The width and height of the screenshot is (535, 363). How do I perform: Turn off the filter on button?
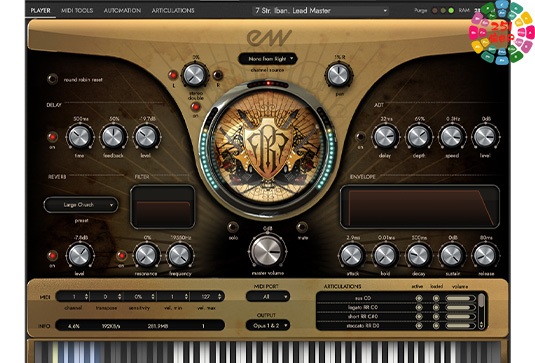point(121,255)
